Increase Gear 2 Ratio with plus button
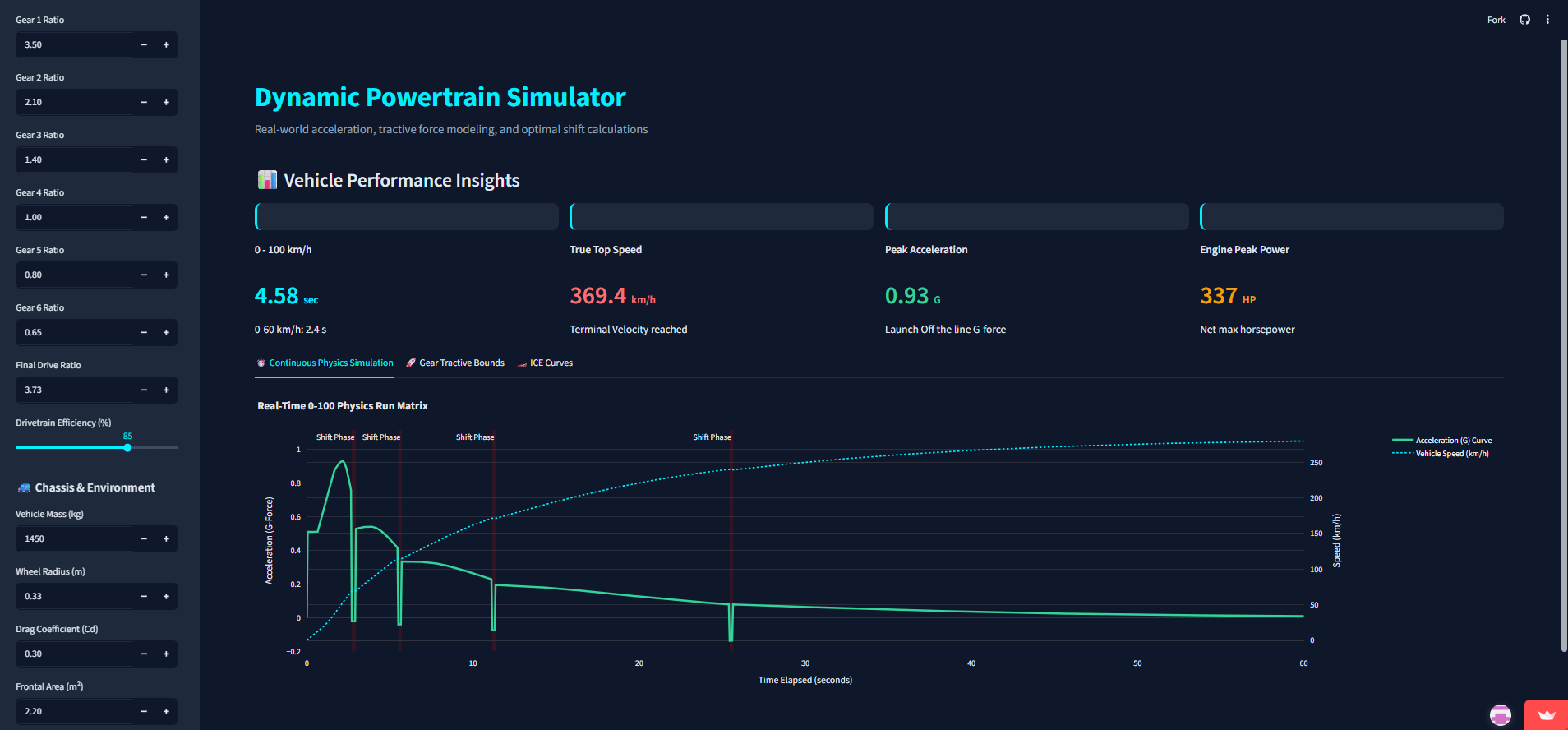This screenshot has height=730, width=1568. (166, 102)
